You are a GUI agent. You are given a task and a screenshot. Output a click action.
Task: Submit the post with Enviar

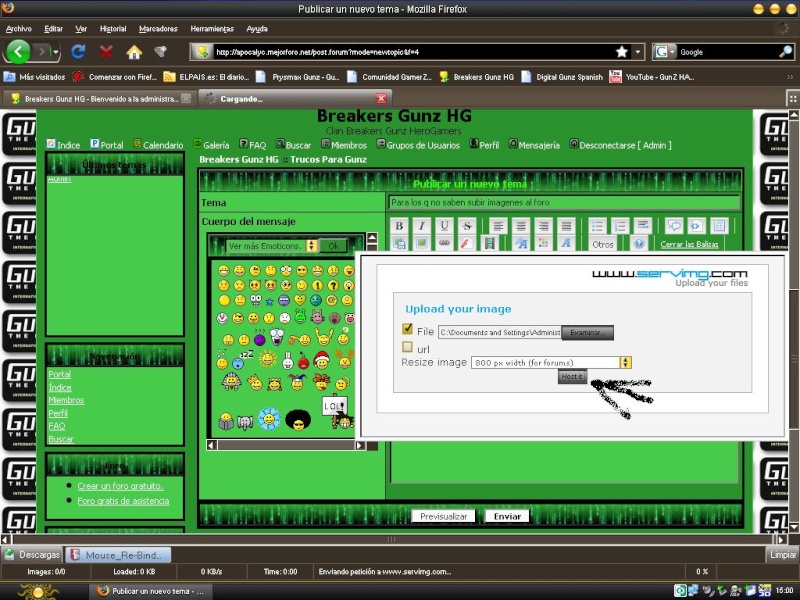(x=507, y=516)
